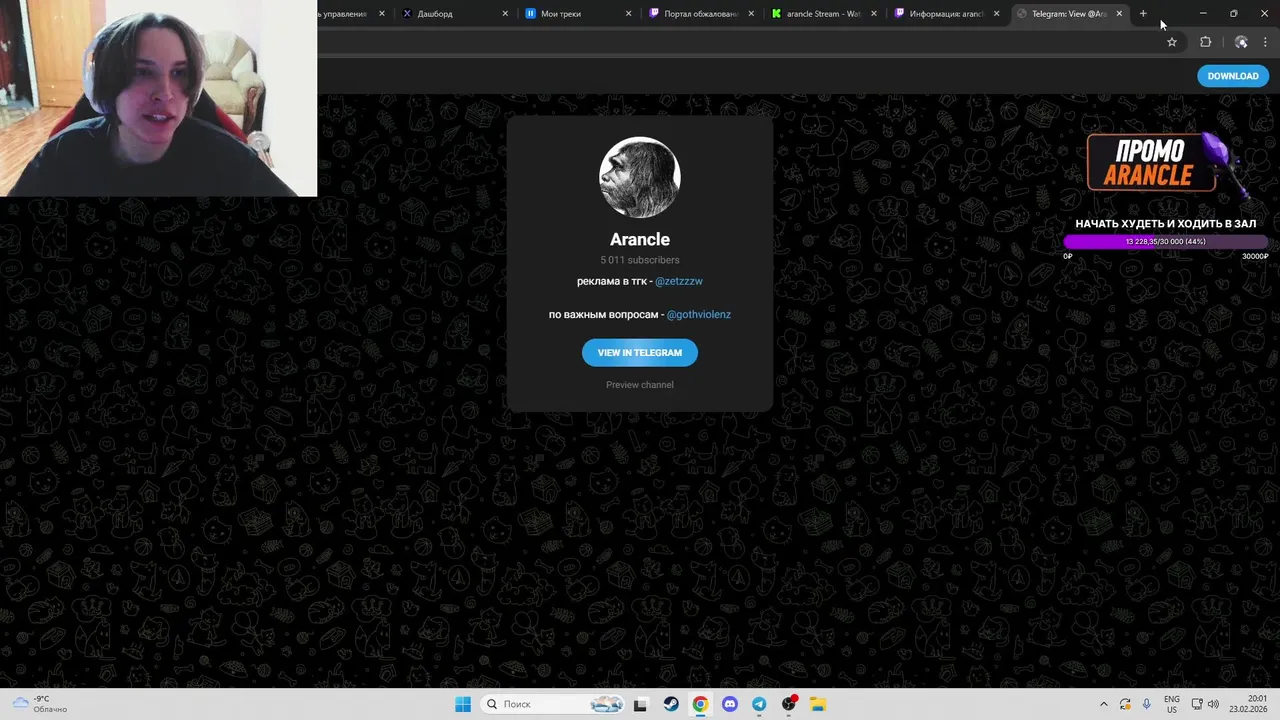Click the microphone tray icon
Image resolution: width=1280 pixels, height=720 pixels.
click(x=1146, y=704)
